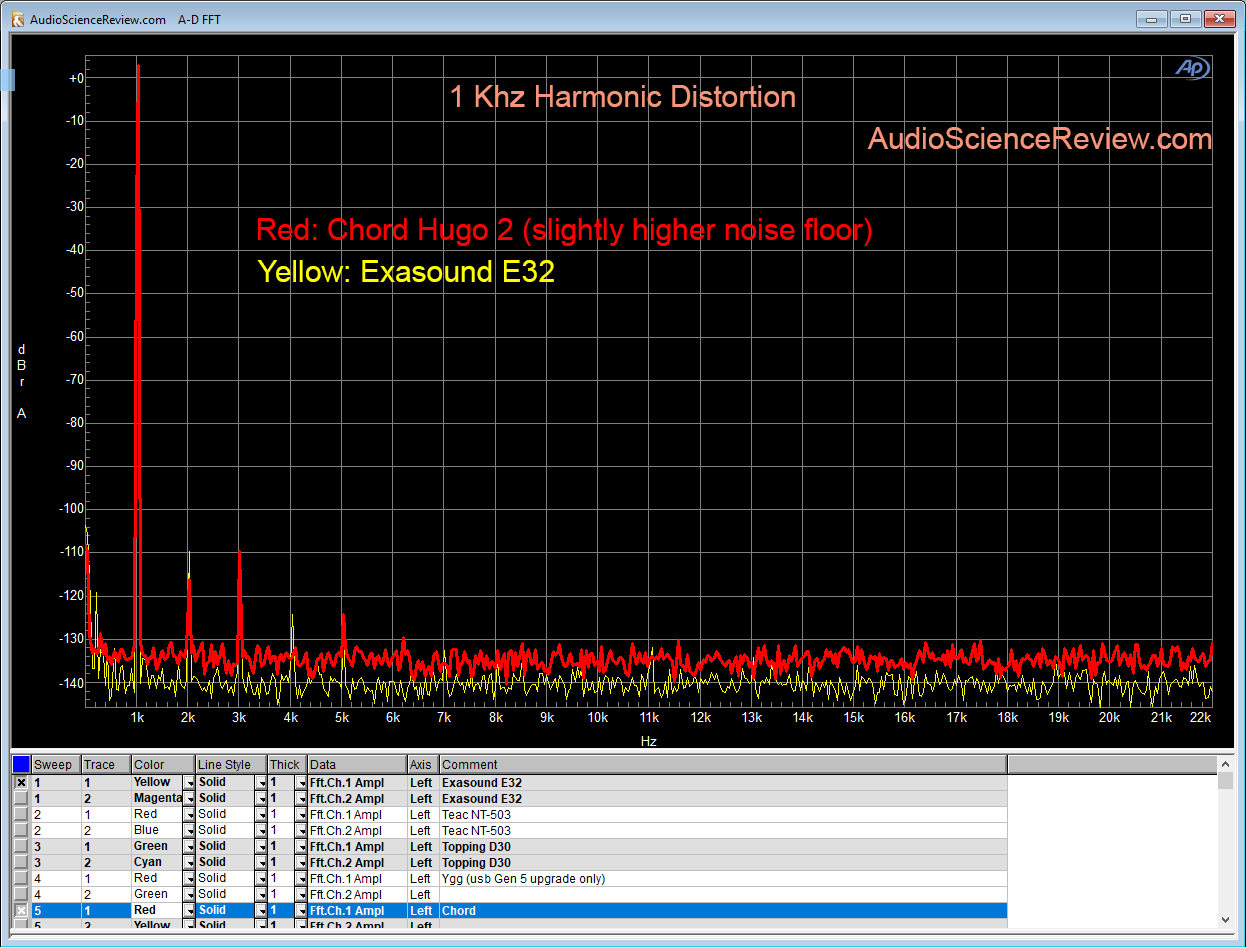Open thickness dropdown for the Ygg row
This screenshot has height=948, width=1246.
point(301,878)
